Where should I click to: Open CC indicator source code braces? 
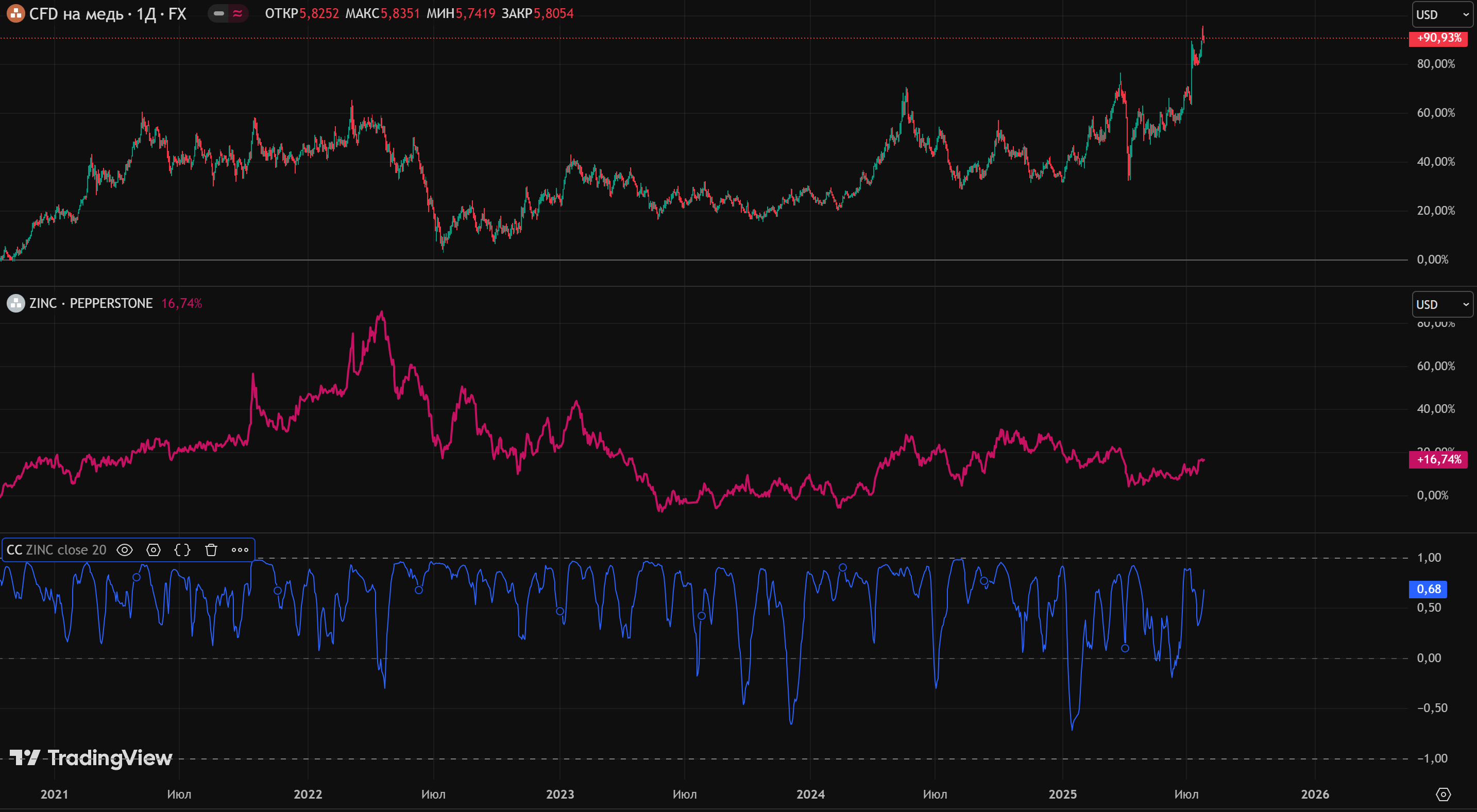(182, 550)
